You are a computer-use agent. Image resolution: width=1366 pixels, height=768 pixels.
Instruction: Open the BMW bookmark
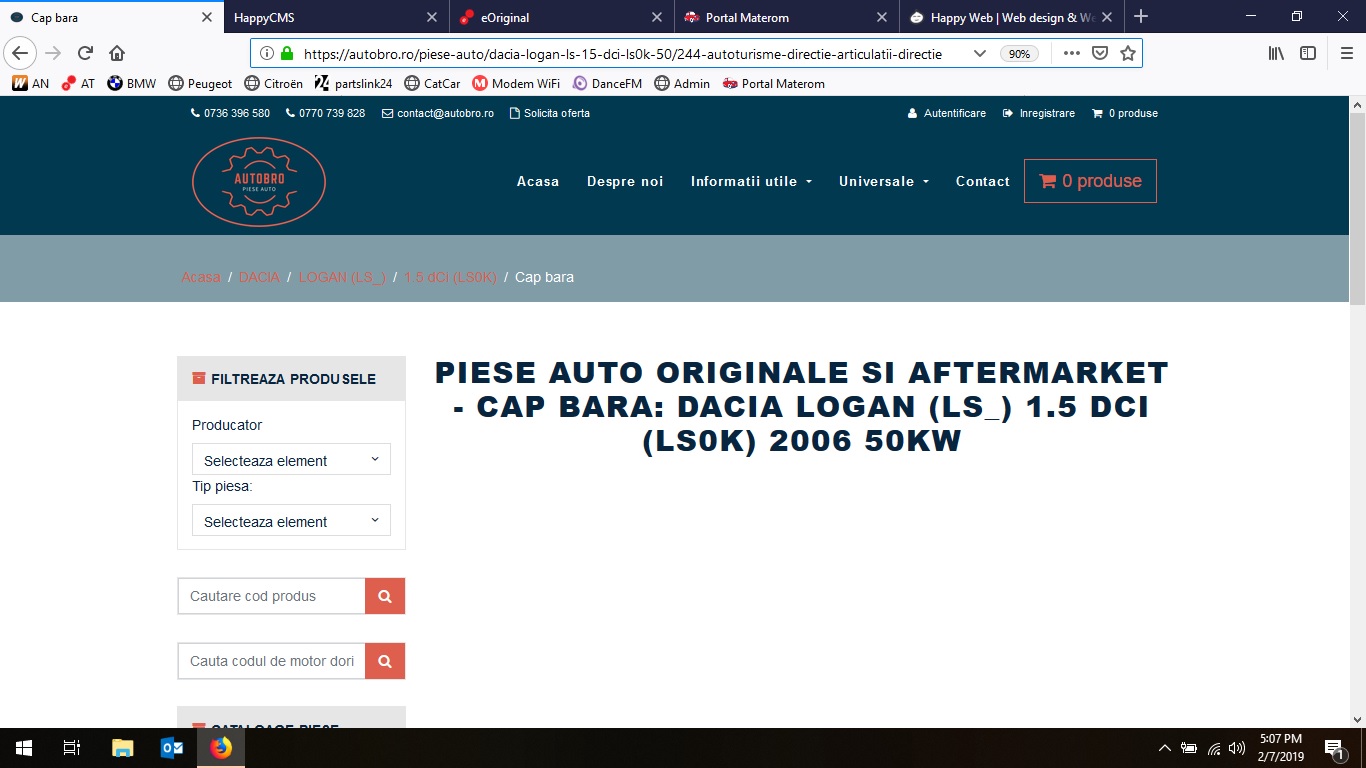click(x=132, y=84)
